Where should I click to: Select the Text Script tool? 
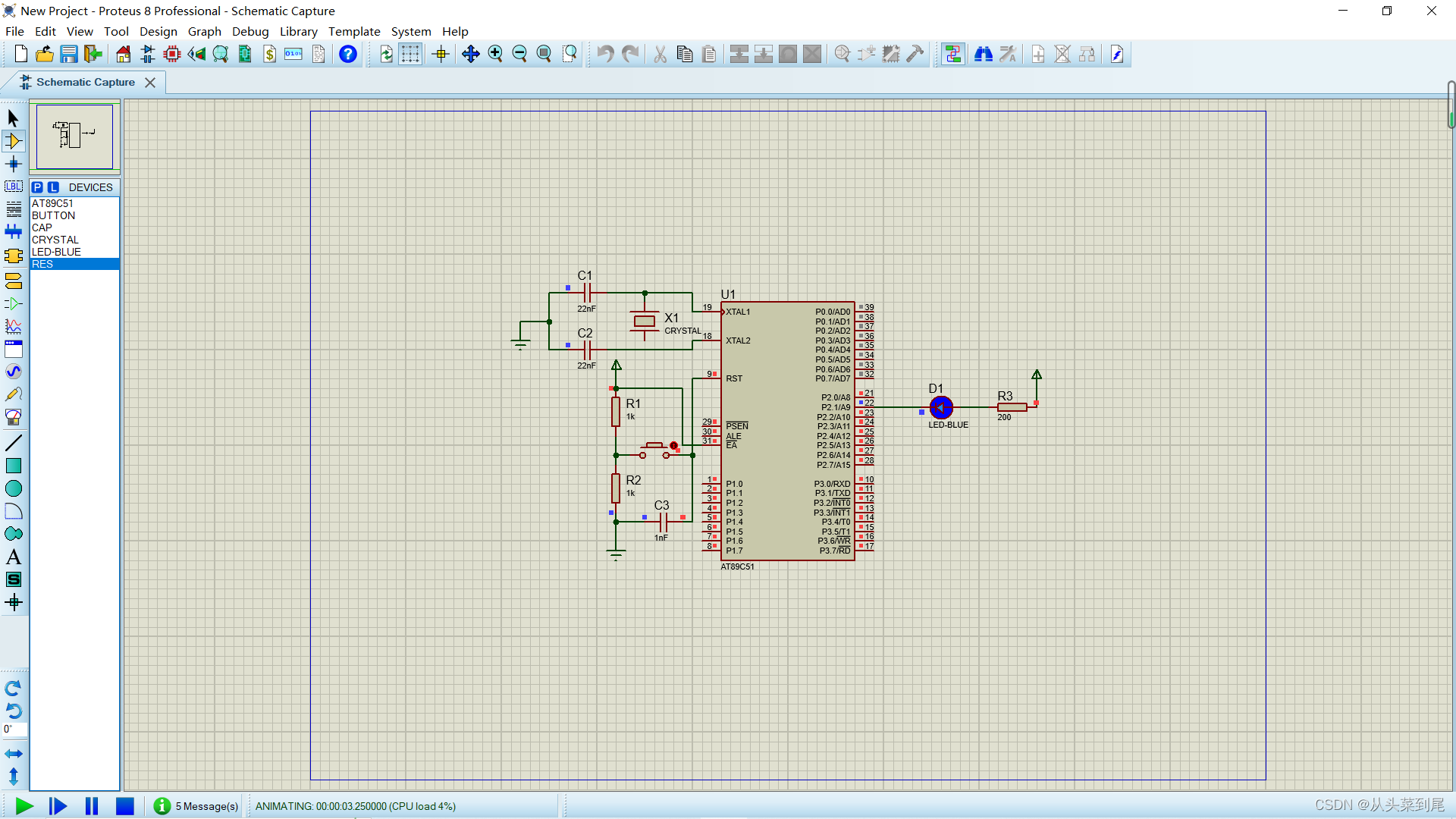tap(13, 209)
